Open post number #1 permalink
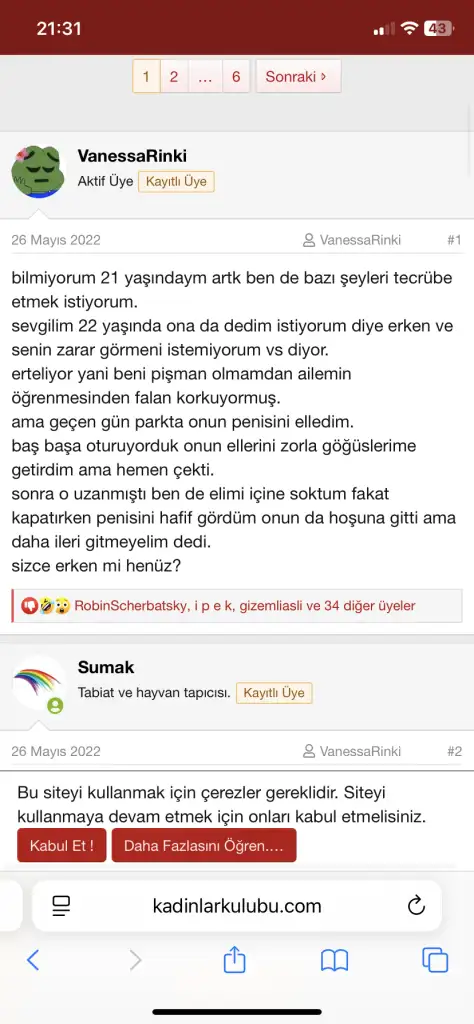This screenshot has height=1024, width=474. [x=454, y=240]
